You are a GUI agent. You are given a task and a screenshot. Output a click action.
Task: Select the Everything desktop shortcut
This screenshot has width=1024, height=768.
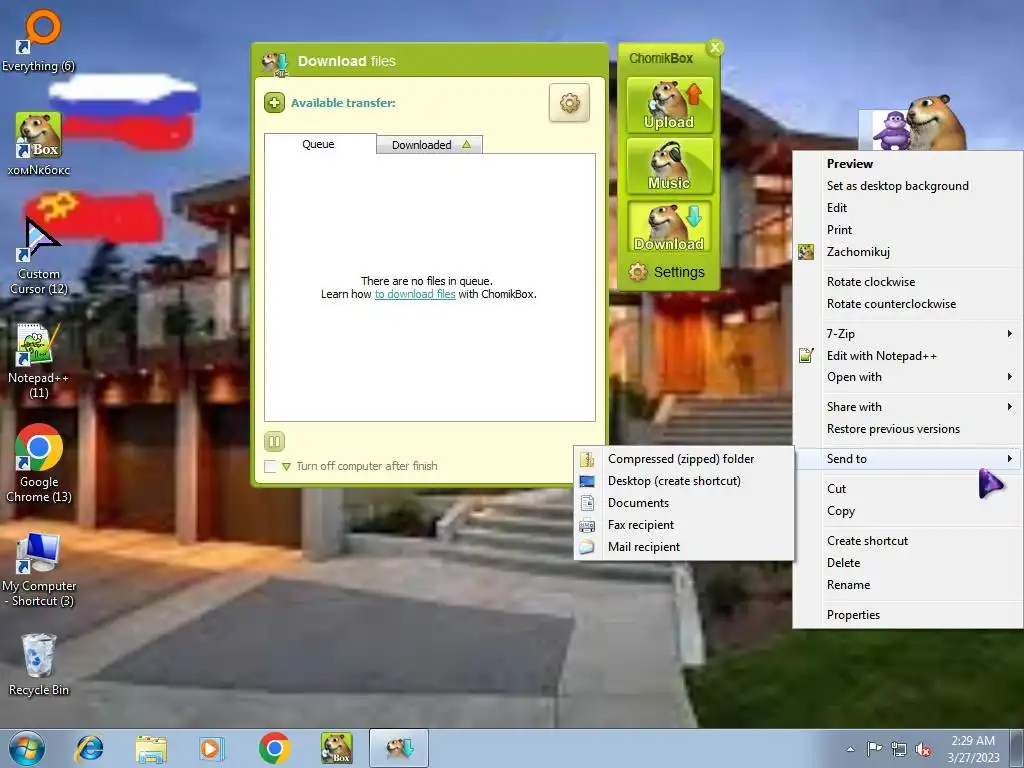coord(39,40)
